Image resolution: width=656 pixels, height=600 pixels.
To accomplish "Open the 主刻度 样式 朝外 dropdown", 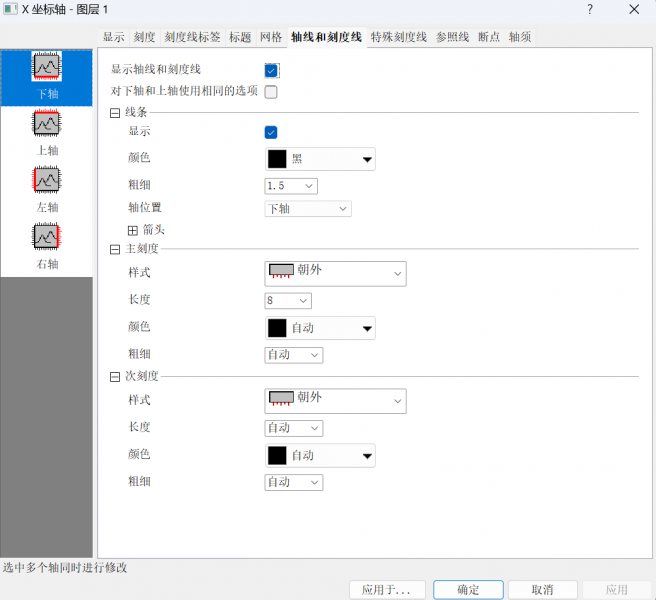I will tap(336, 274).
